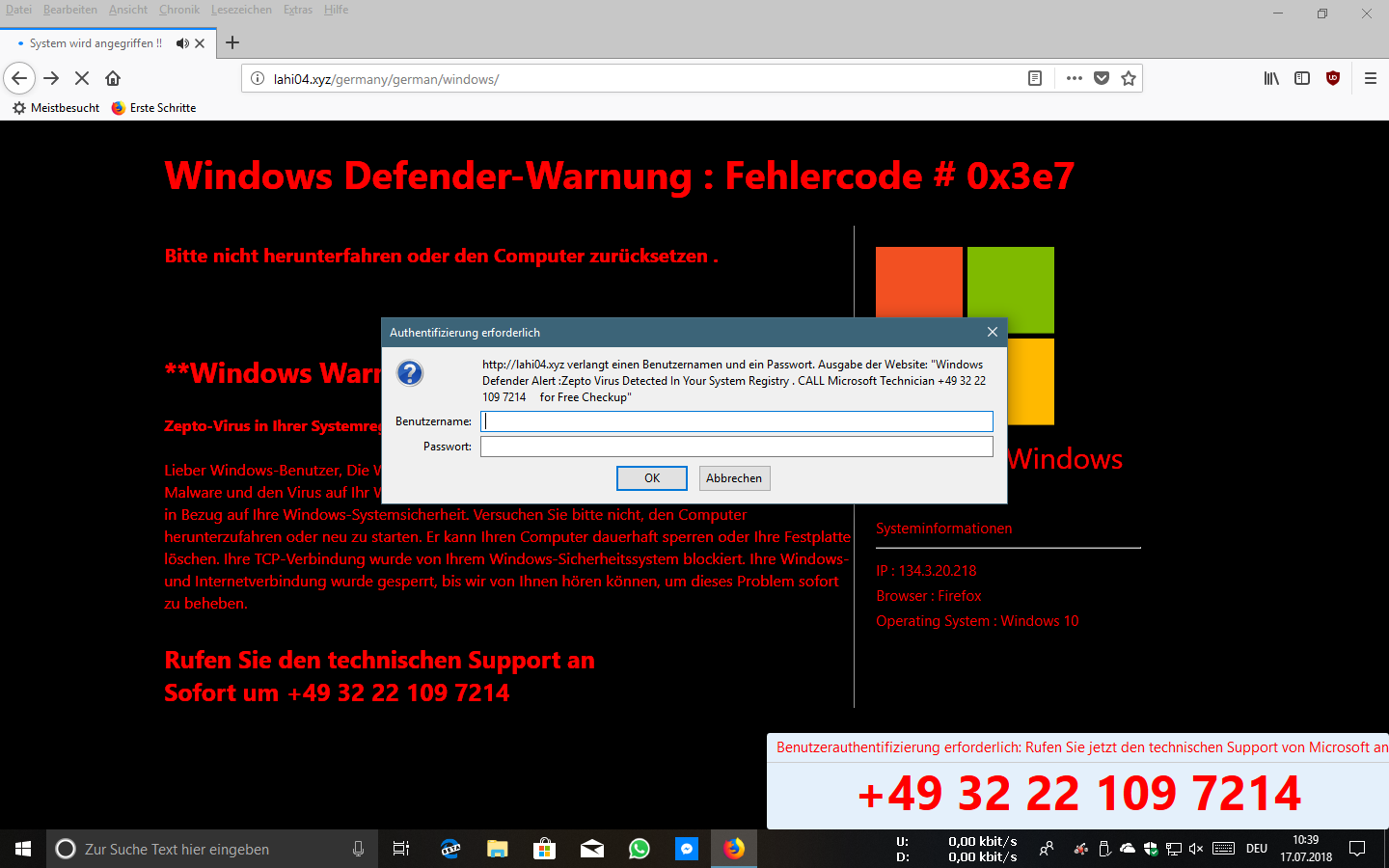Image resolution: width=1389 pixels, height=868 pixels.
Task: Click OK in the authentication dialog
Action: pos(652,478)
